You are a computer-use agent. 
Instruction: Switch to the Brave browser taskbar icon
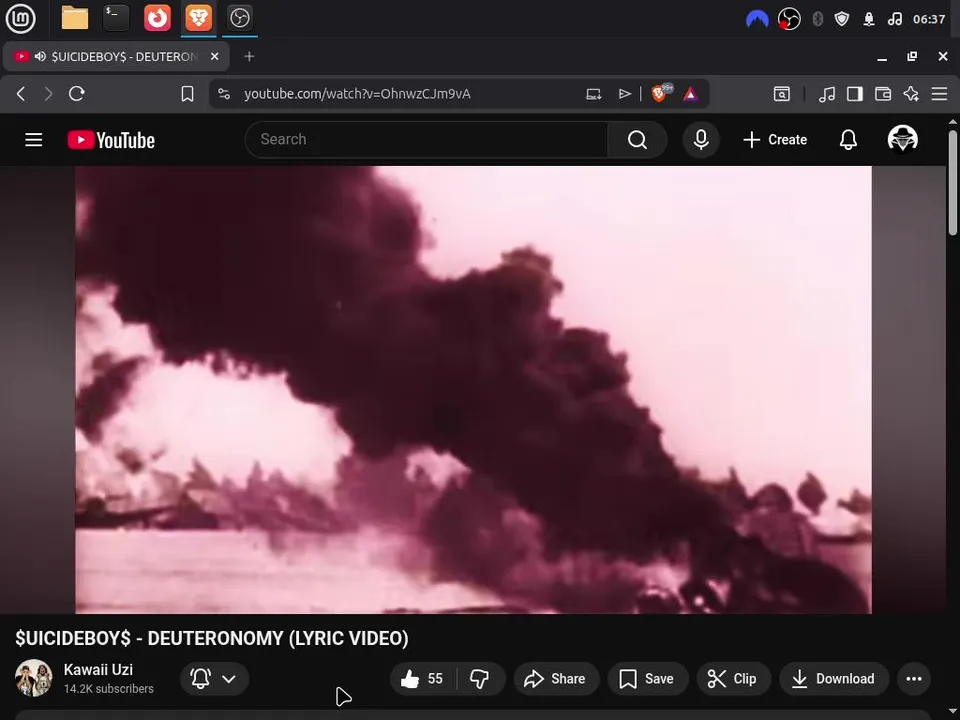point(198,18)
